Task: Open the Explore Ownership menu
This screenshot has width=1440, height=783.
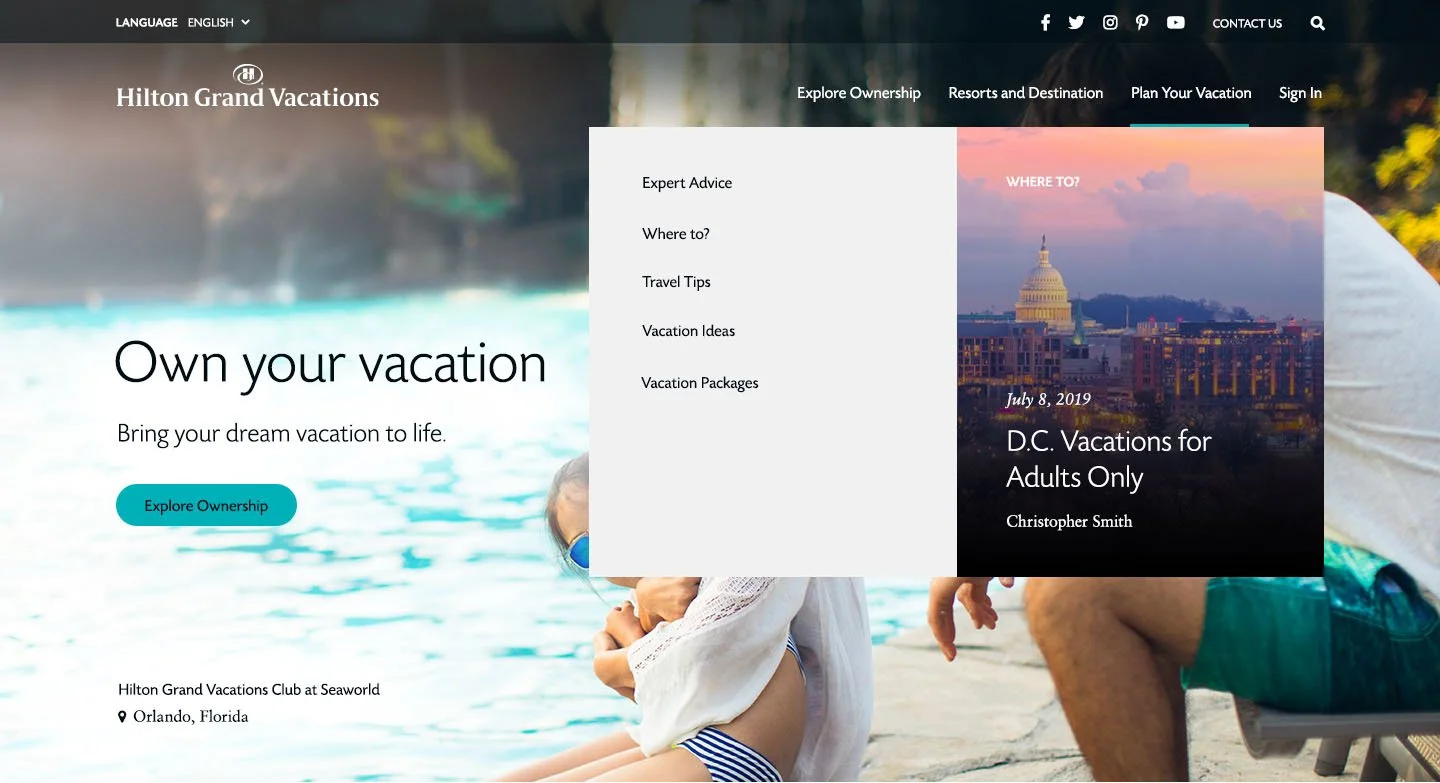Action: click(859, 93)
